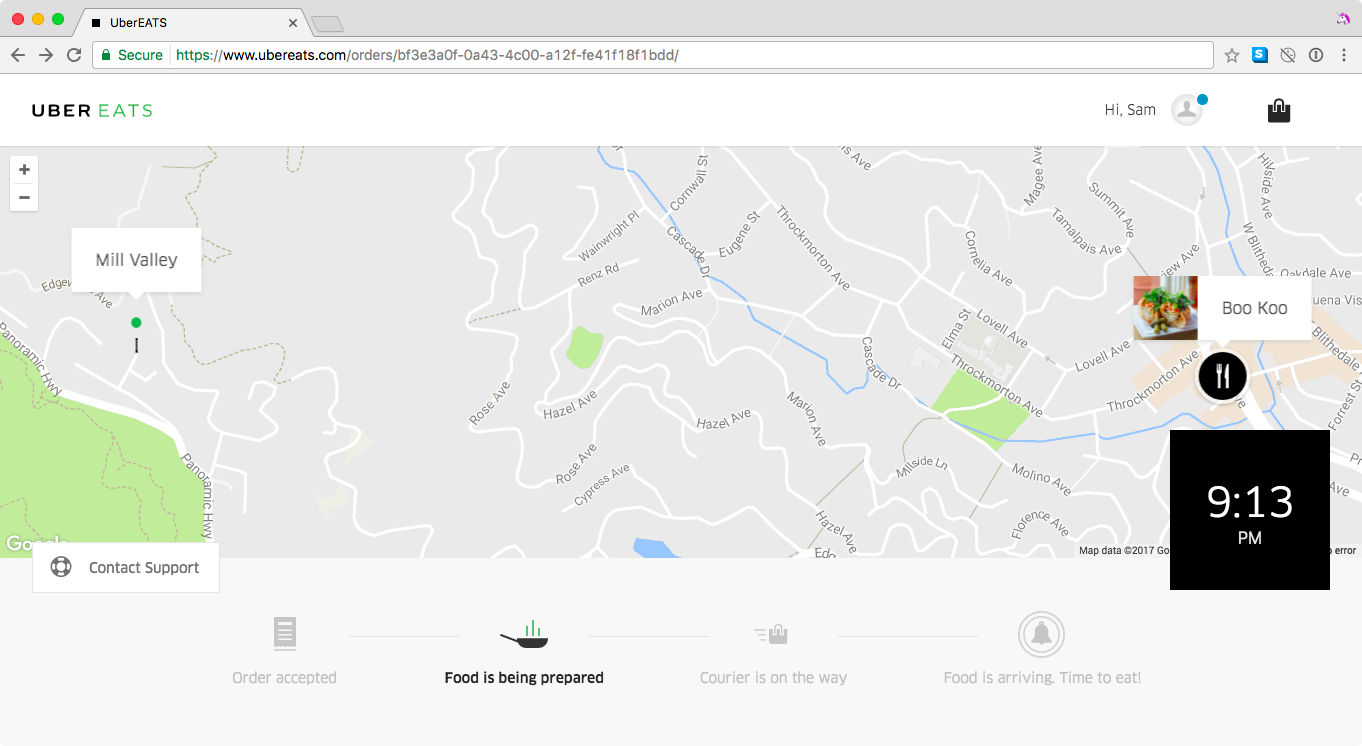Screen dimensions: 1362x746
Task: Click the courier on the way icon
Action: 772,634
